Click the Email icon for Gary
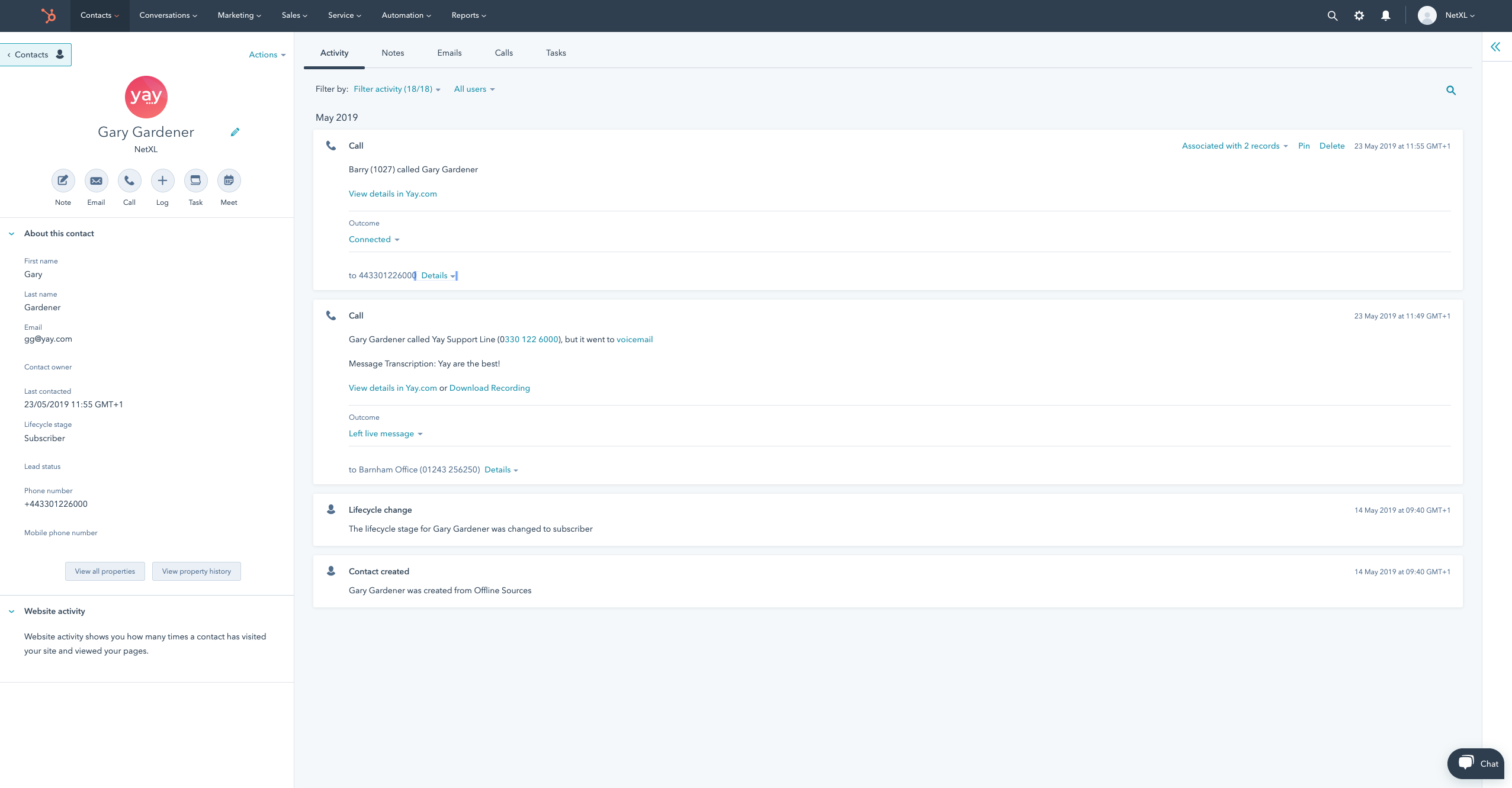The image size is (1512, 788). tap(96, 180)
